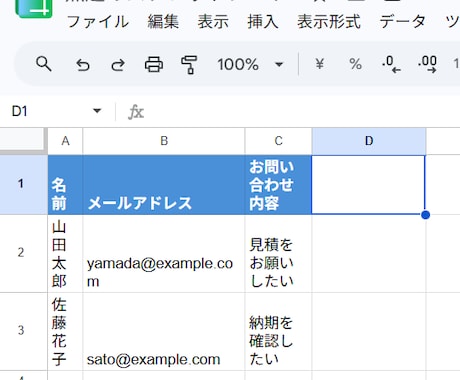
Task: Select empty cell D2
Action: [369, 253]
